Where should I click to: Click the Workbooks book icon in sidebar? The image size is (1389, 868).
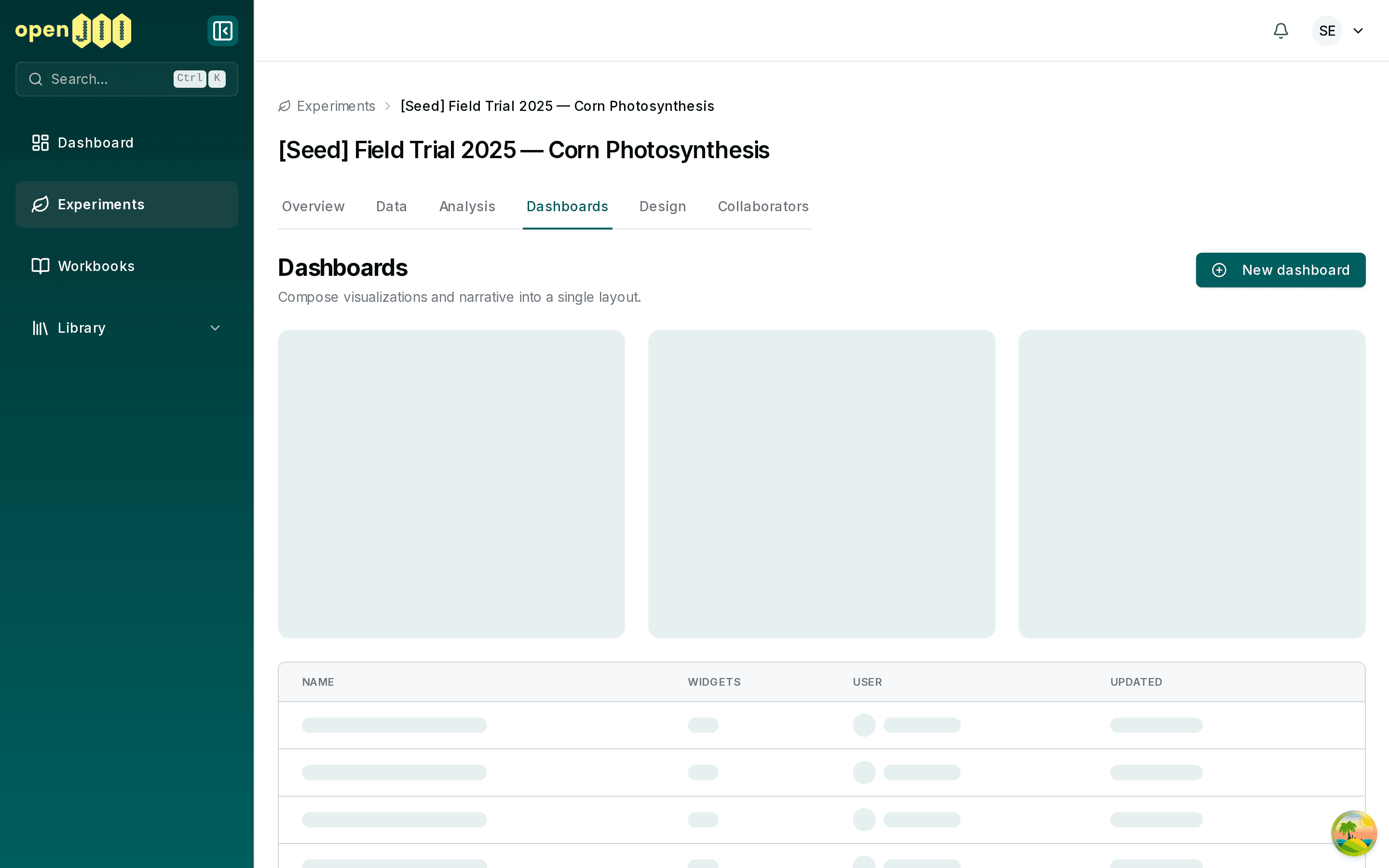click(x=40, y=266)
